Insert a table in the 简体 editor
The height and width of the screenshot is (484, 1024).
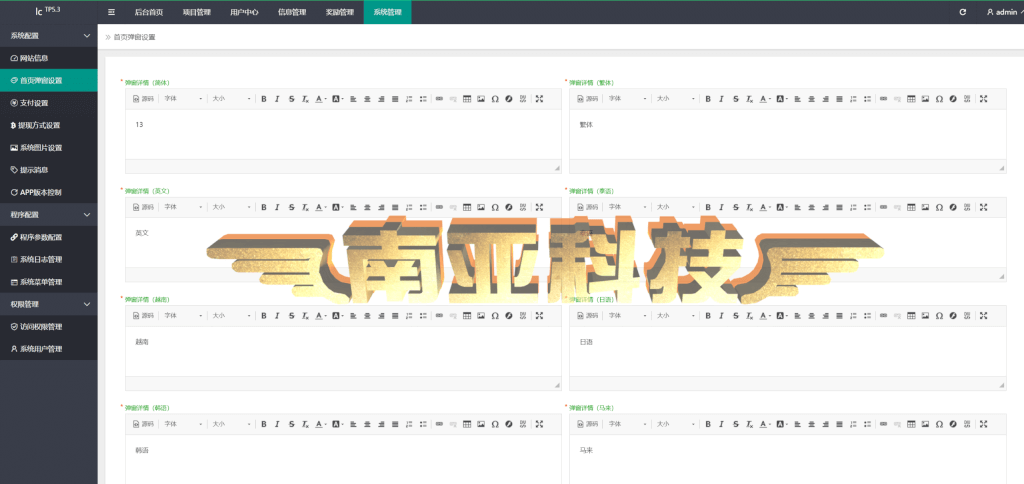point(467,99)
